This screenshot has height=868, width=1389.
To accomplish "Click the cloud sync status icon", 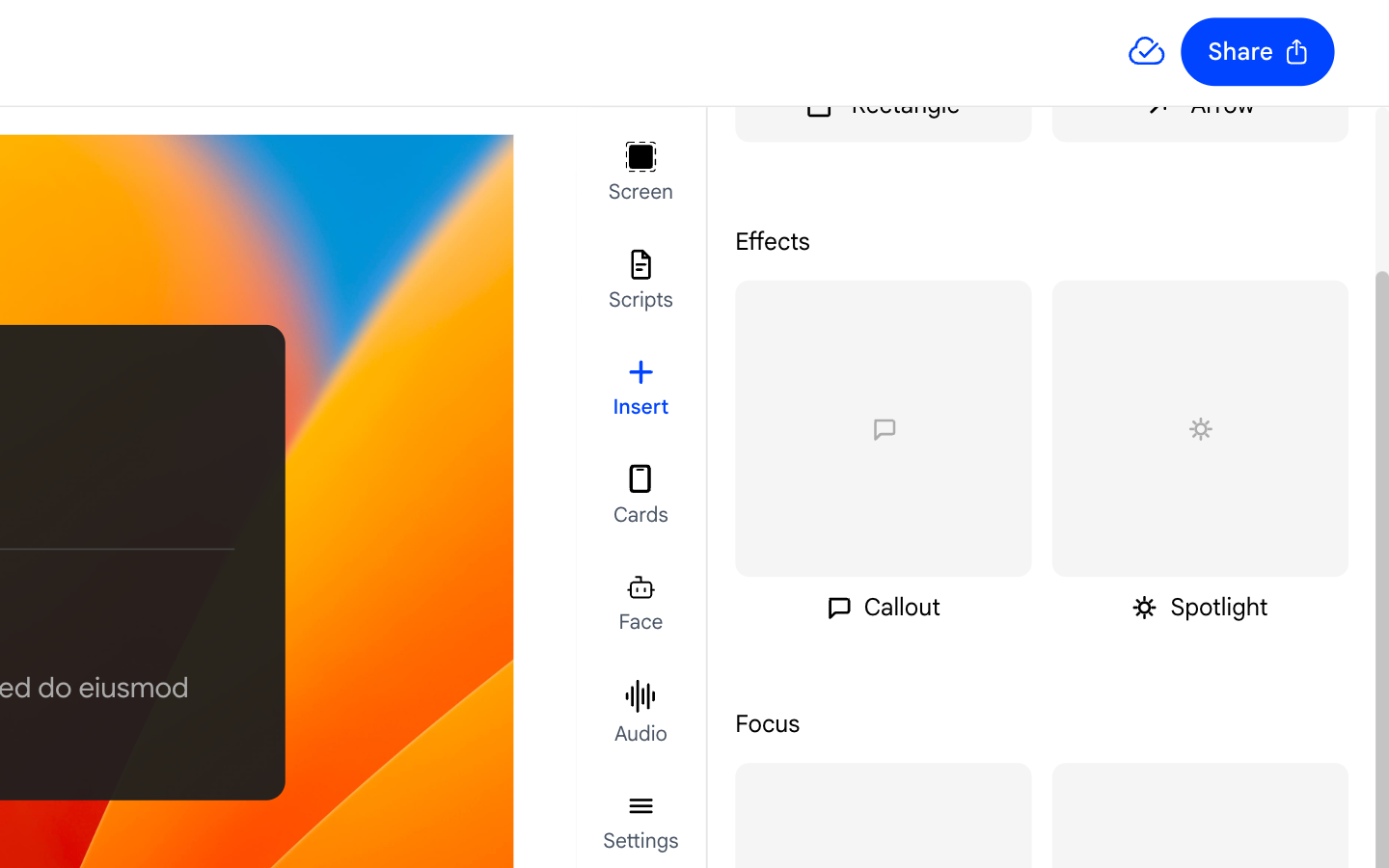I will (x=1146, y=51).
